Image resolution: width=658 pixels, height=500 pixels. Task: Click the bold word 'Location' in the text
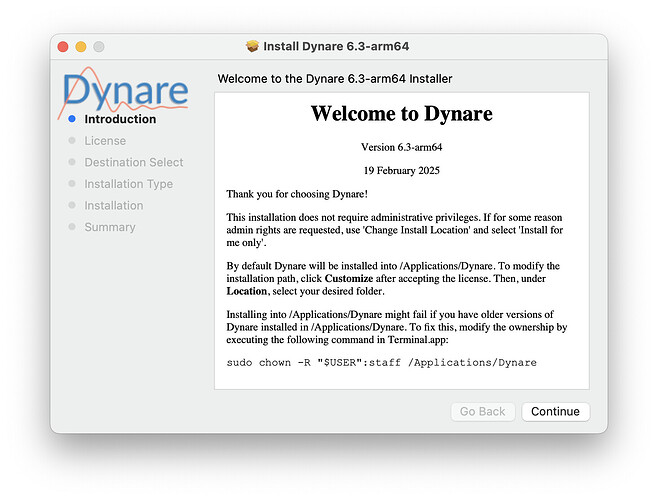click(x=247, y=291)
